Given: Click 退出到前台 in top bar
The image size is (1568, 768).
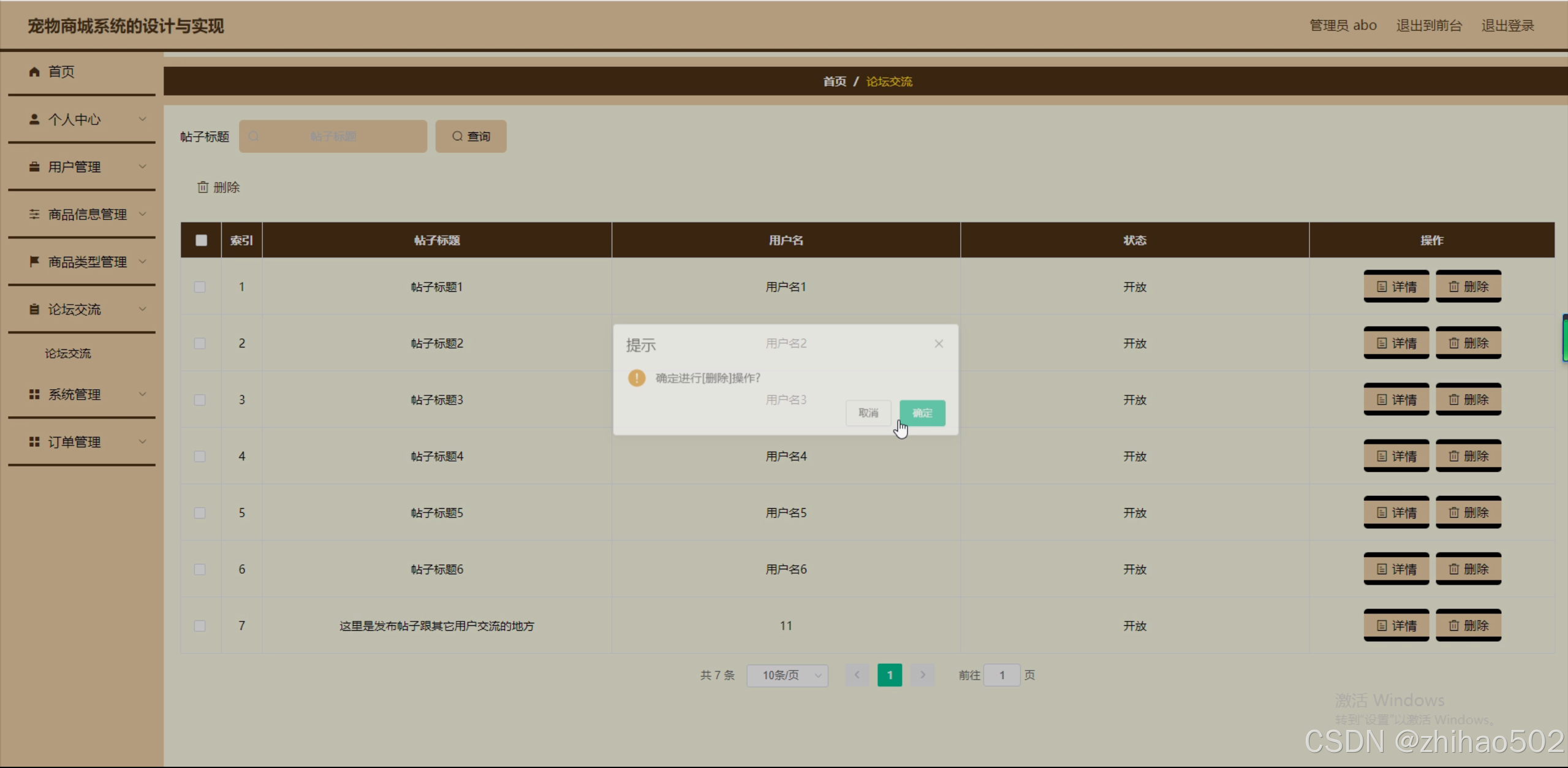Looking at the screenshot, I should pos(1428,26).
